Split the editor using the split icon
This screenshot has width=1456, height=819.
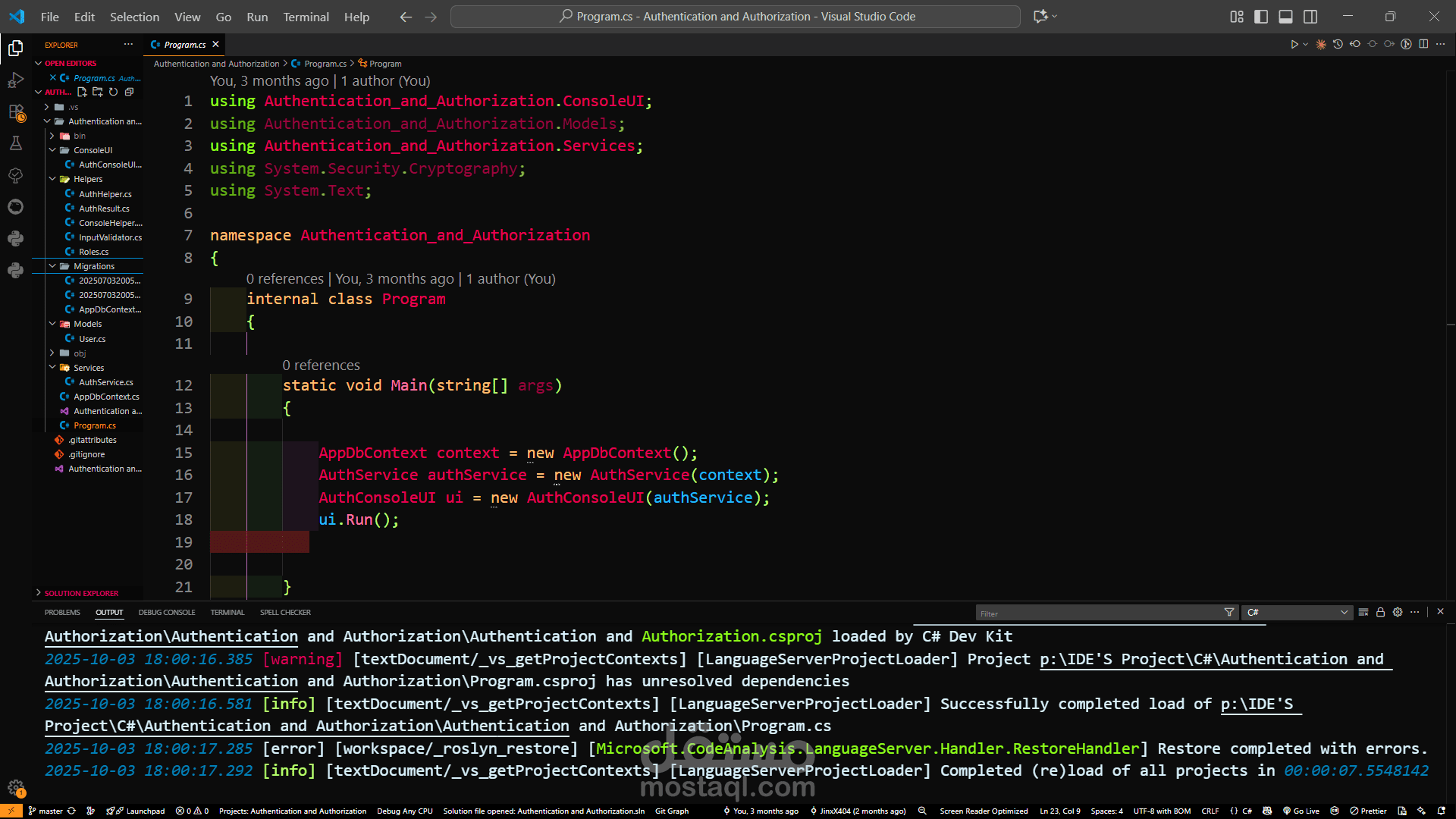(x=1424, y=44)
